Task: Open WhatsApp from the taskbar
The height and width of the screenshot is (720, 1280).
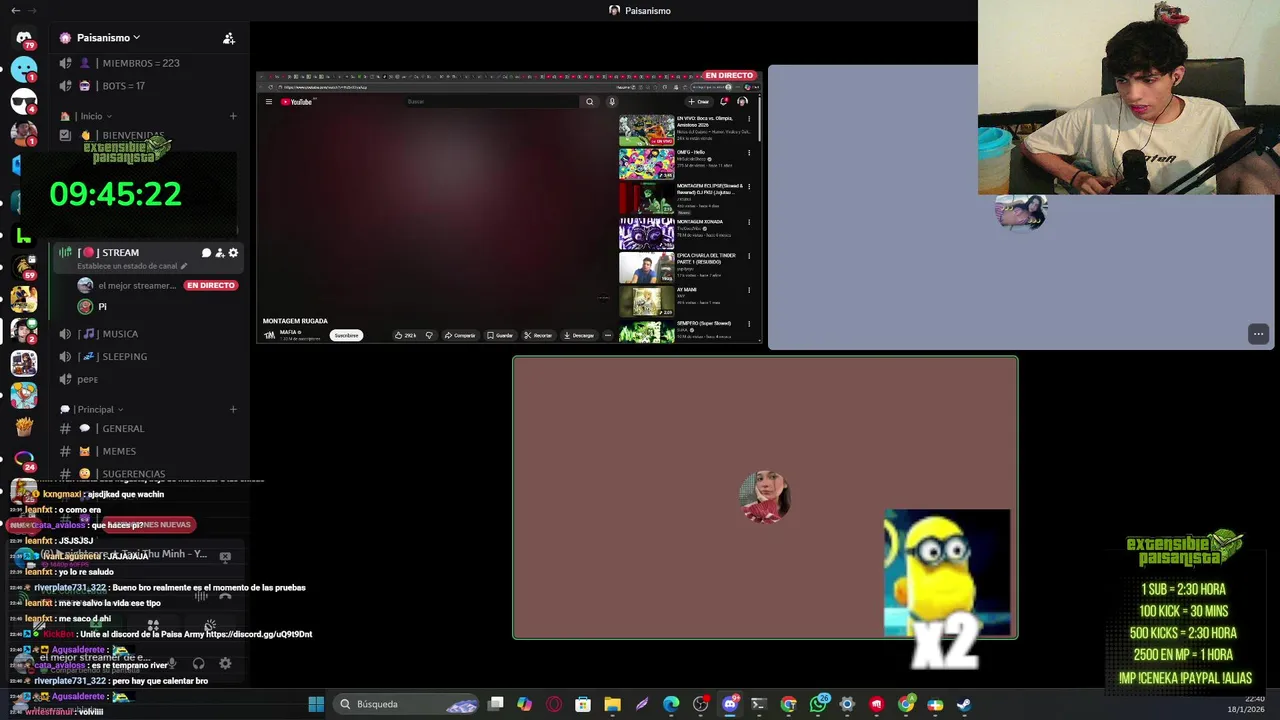Action: coord(818,704)
